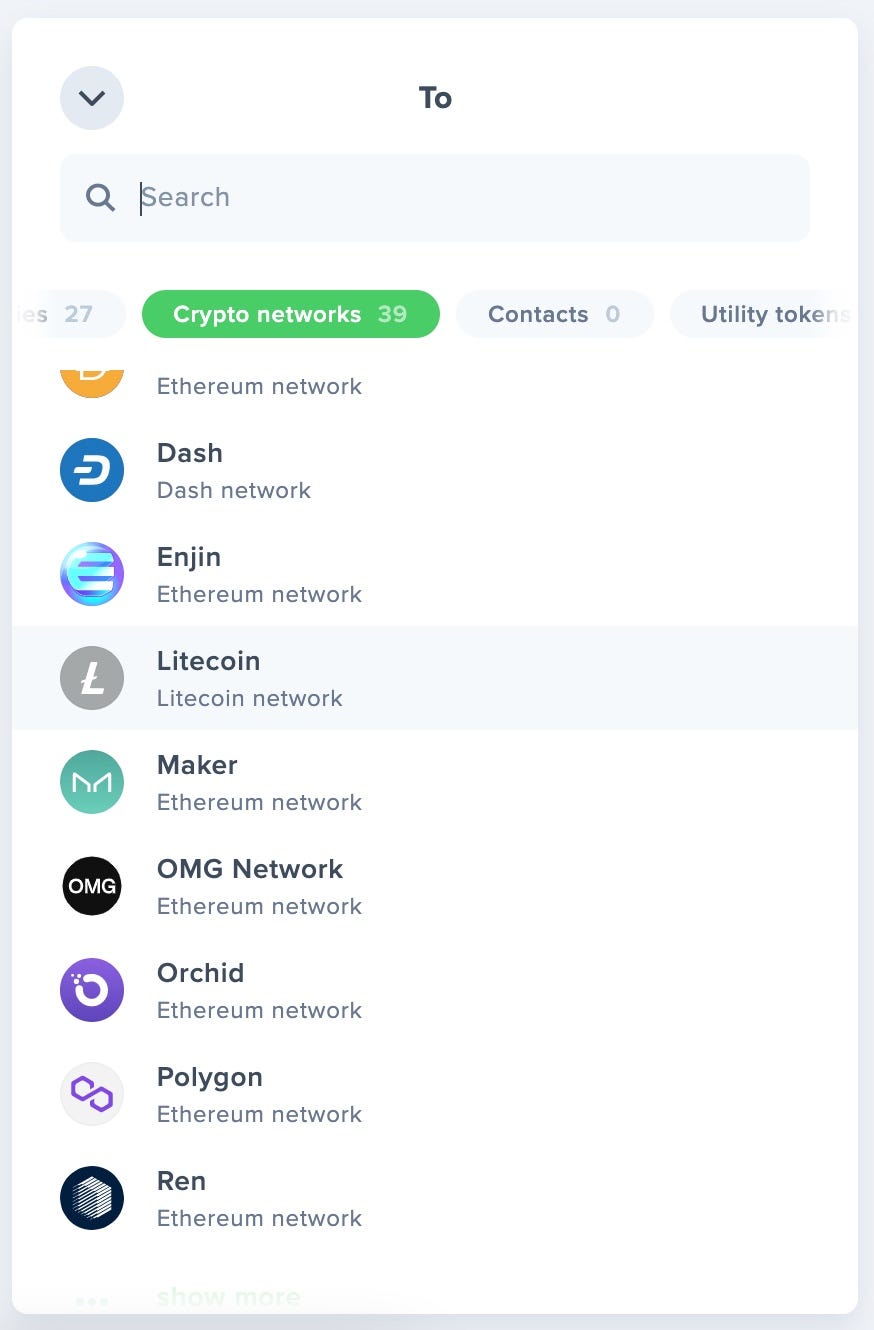Screen dimensions: 874x1330
Task: Select the Litecoin logo icon
Action: click(x=92, y=678)
